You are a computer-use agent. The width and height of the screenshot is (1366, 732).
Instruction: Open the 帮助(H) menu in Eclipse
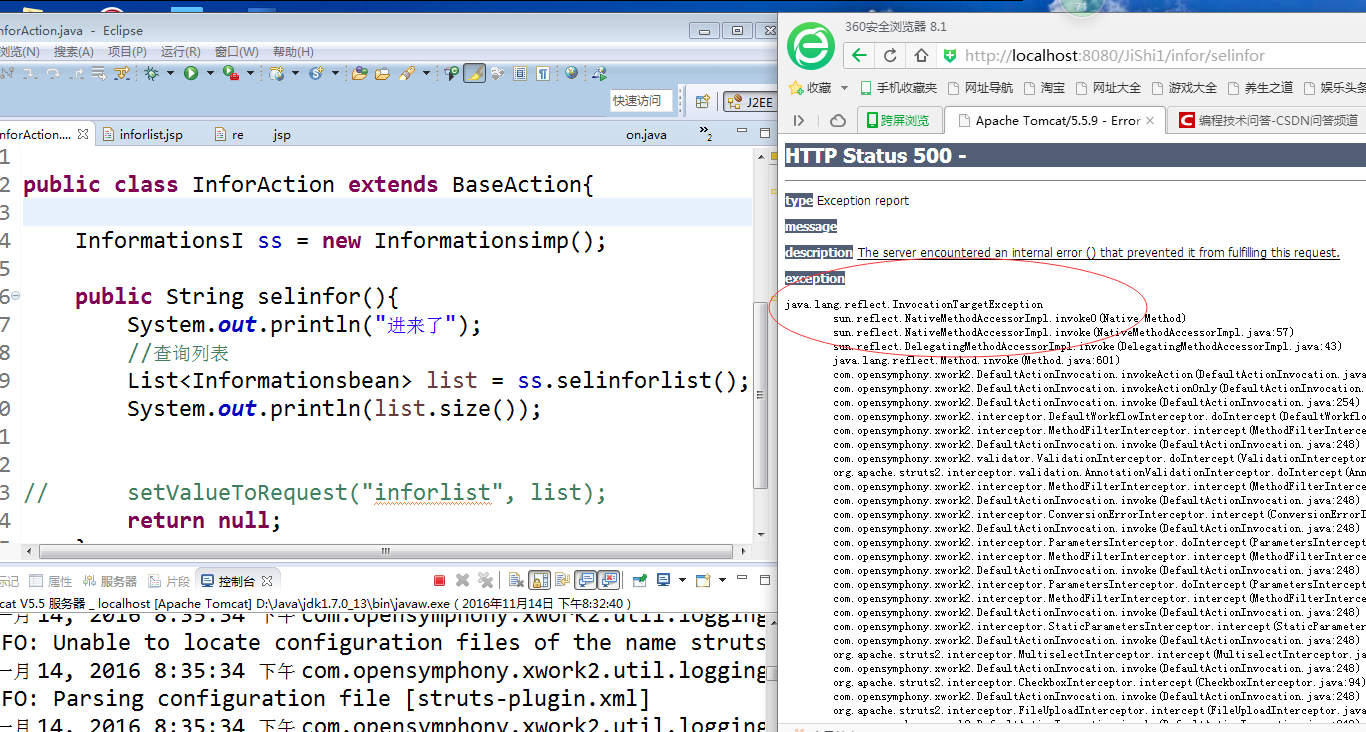point(293,51)
